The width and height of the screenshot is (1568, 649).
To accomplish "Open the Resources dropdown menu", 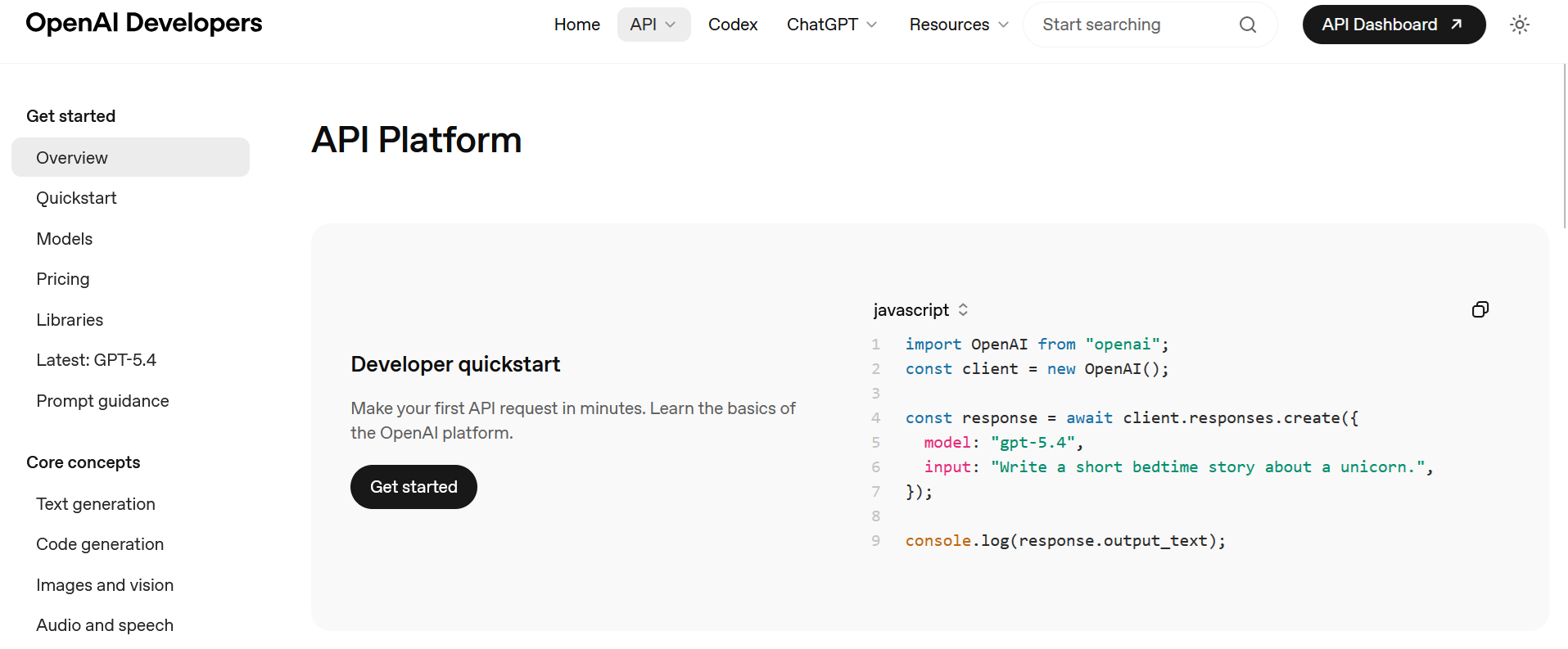I will click(958, 25).
